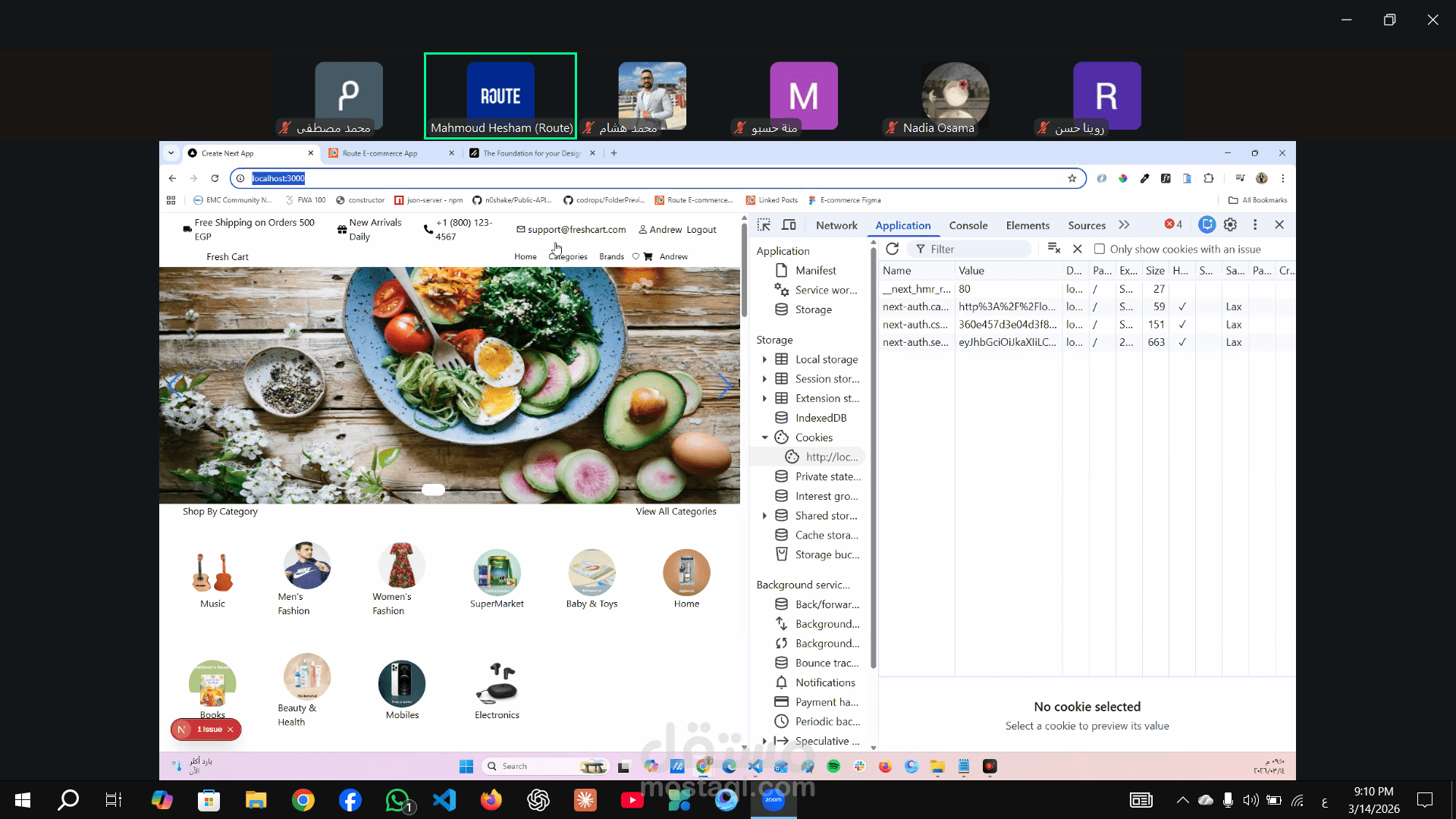1456x819 pixels.
Task: Click the DevTools inspect element icon
Action: 764,225
